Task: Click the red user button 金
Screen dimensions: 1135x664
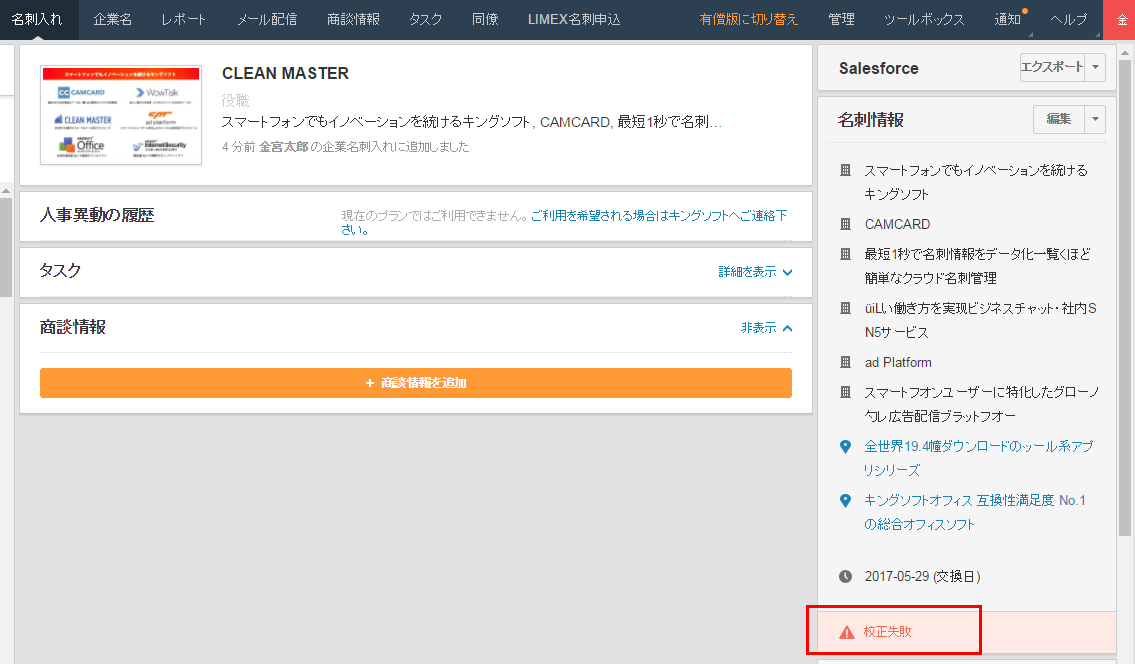Action: coord(1119,20)
